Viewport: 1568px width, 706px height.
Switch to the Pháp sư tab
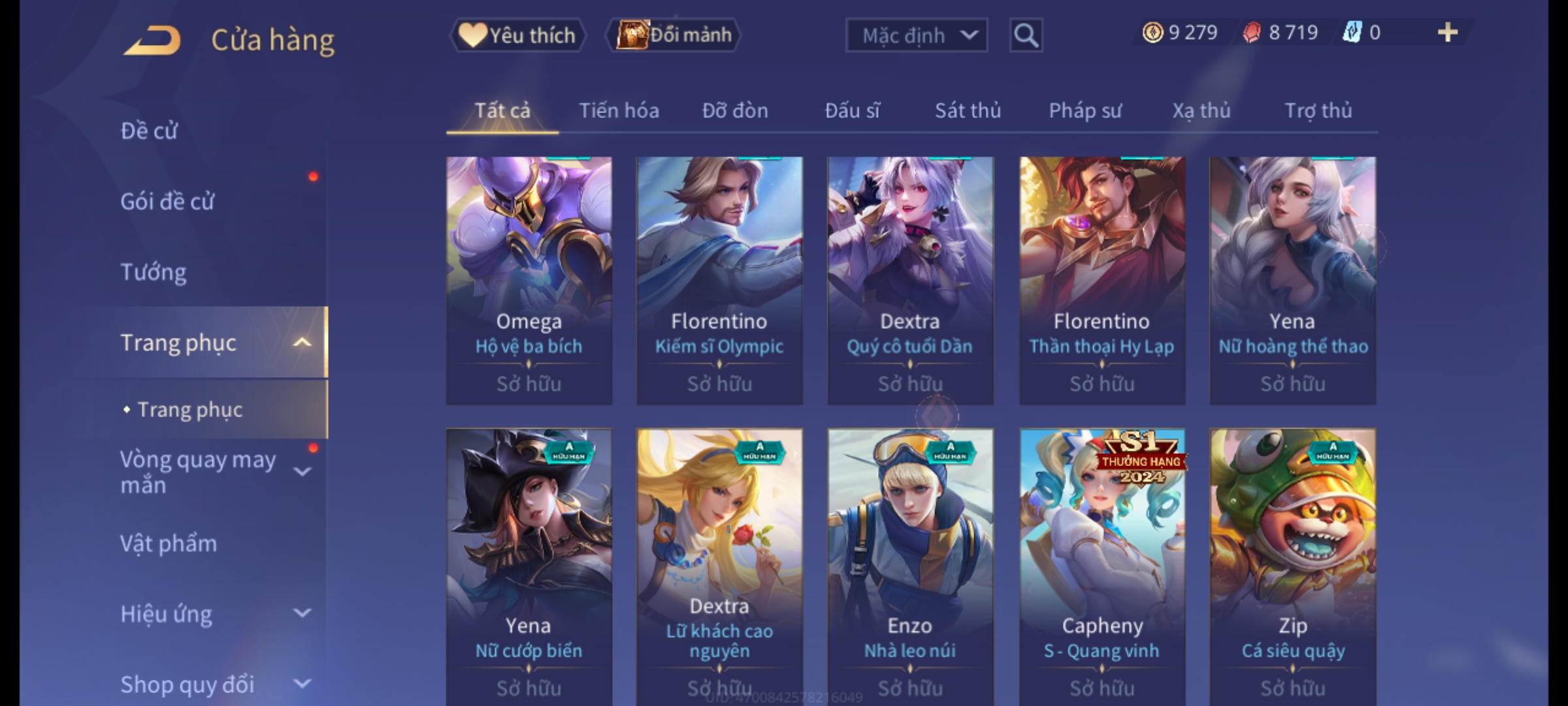[x=1085, y=110]
